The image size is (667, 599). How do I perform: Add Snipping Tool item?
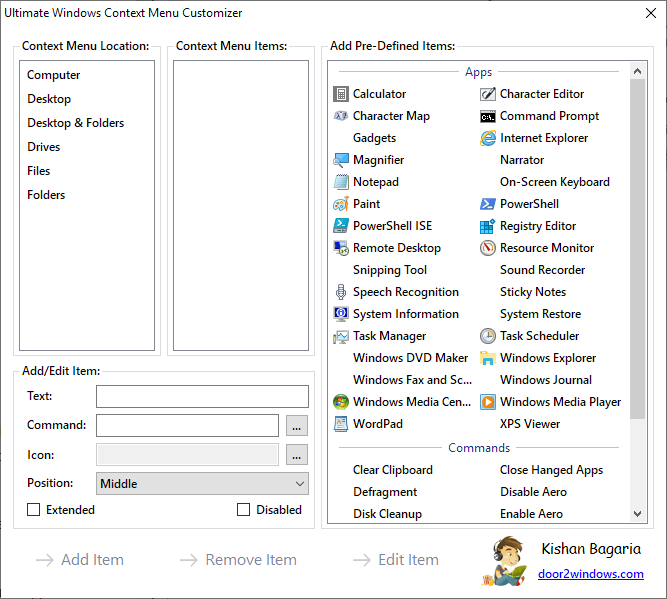tap(390, 270)
